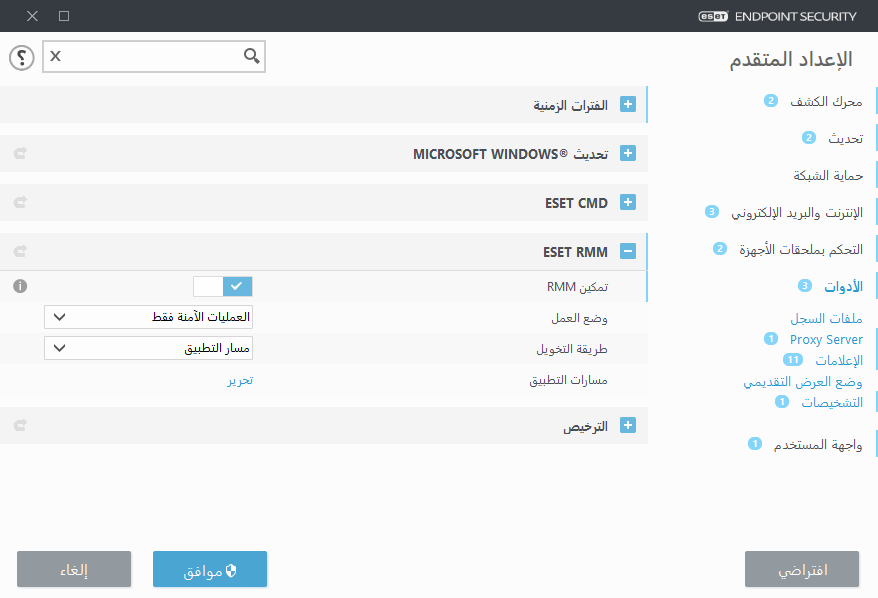Click badge 1 next to التشخيصات
The height and width of the screenshot is (598, 878).
point(782,401)
